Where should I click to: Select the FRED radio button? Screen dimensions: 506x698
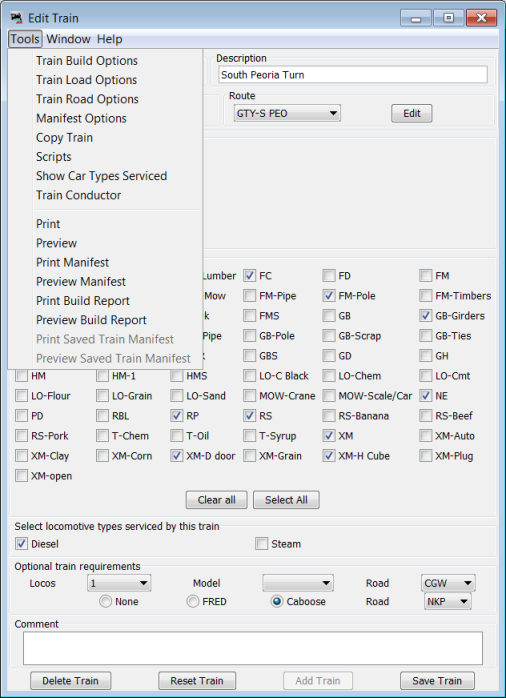(193, 602)
